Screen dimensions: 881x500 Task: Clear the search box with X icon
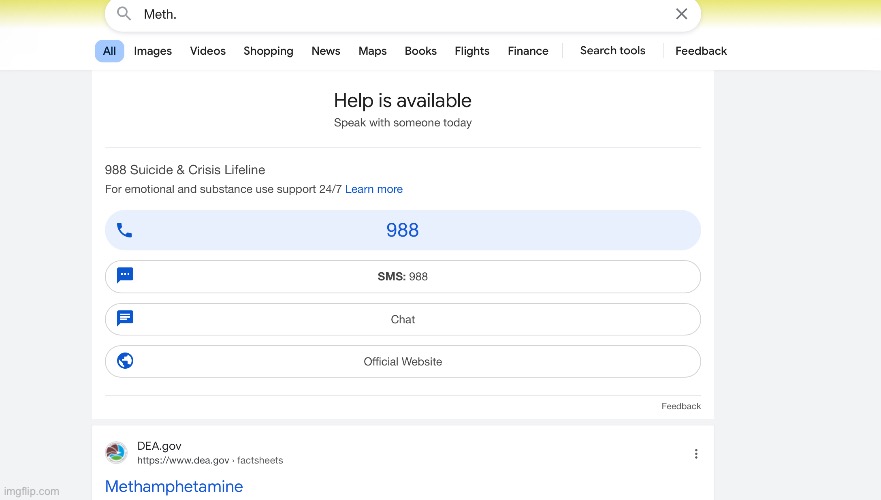click(x=681, y=14)
